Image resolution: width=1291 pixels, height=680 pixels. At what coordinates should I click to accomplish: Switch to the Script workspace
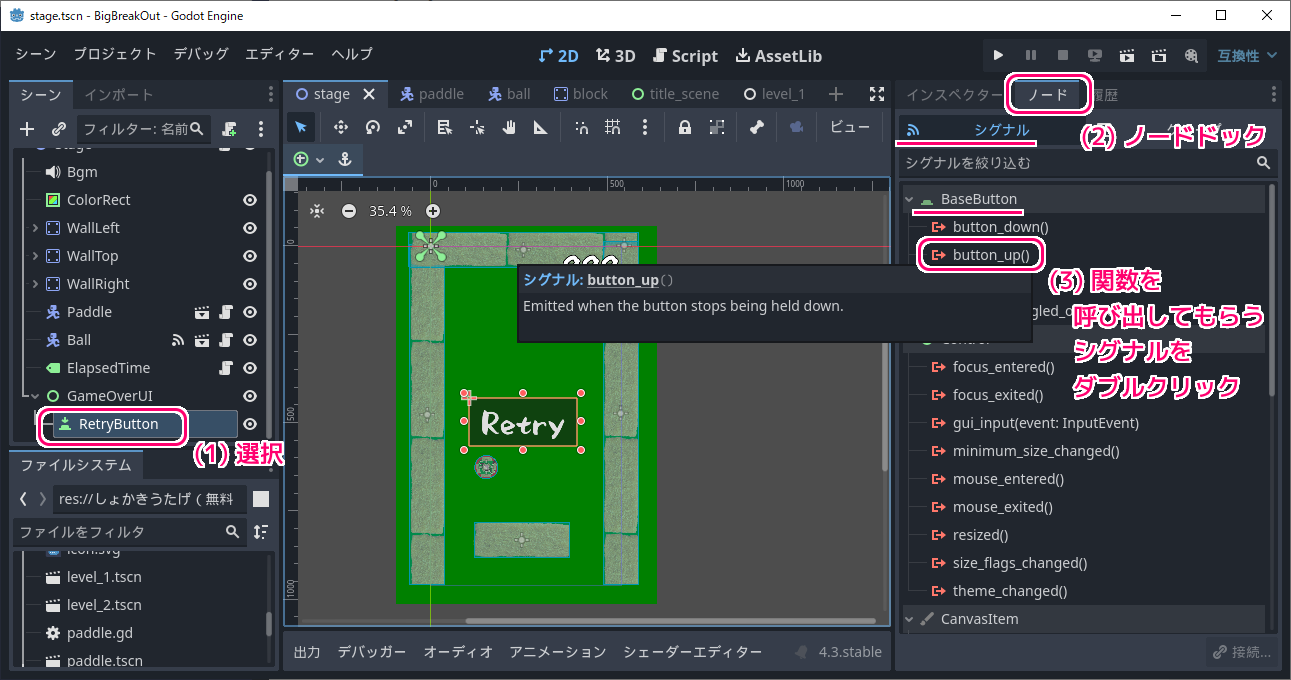[x=685, y=56]
